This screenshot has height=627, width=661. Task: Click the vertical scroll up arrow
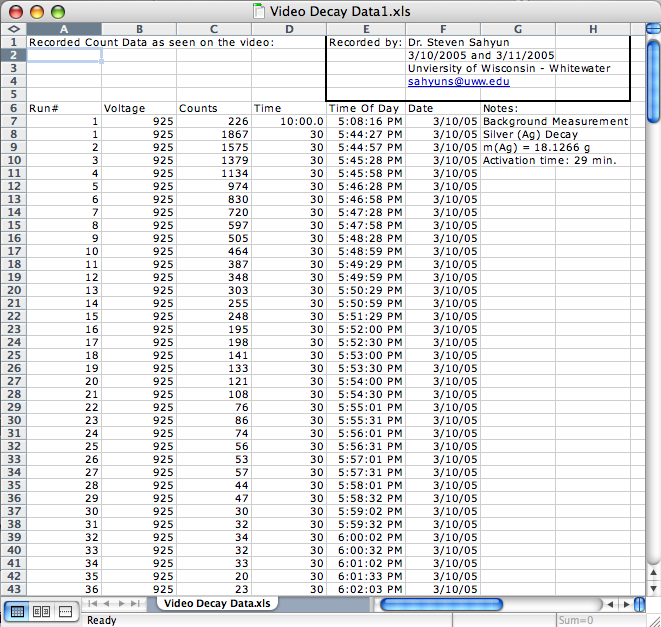[653, 572]
